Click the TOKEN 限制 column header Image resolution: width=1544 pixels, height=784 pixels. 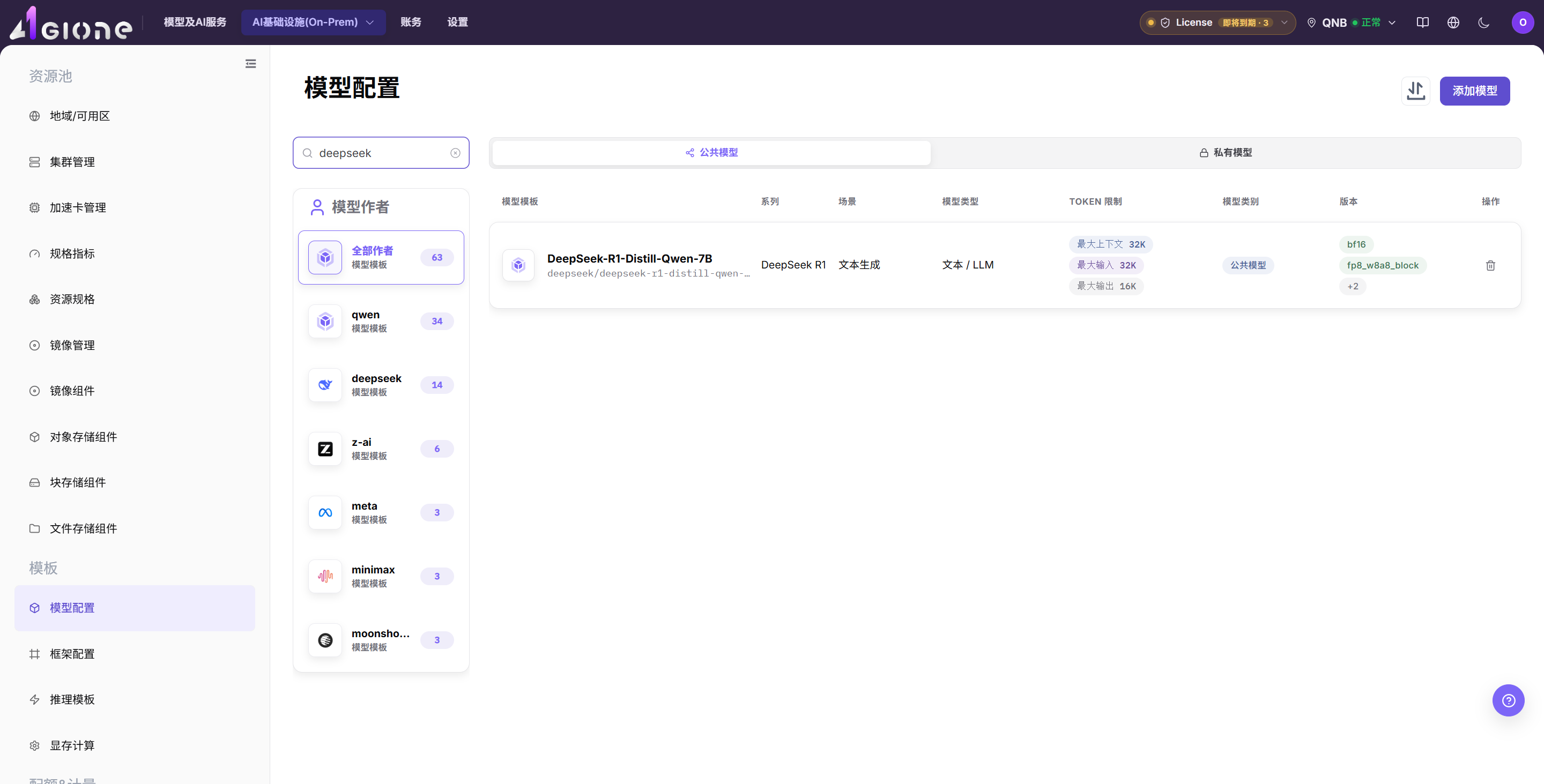point(1095,202)
